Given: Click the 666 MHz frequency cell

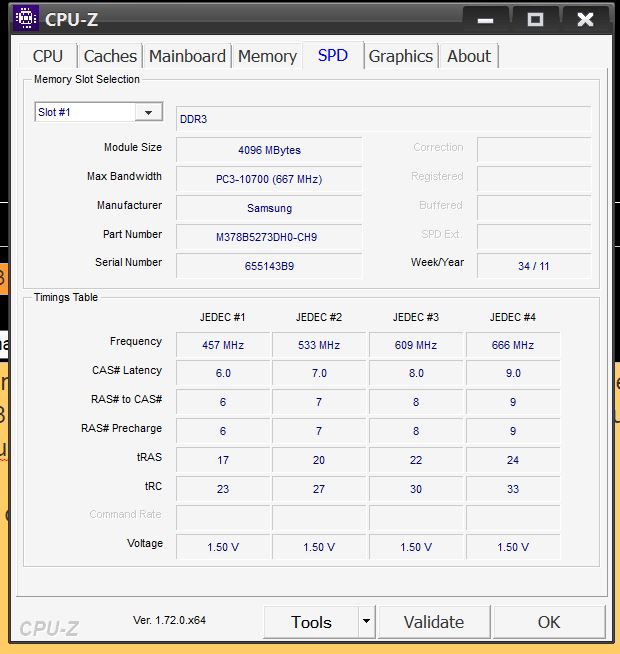Looking at the screenshot, I should tap(513, 345).
